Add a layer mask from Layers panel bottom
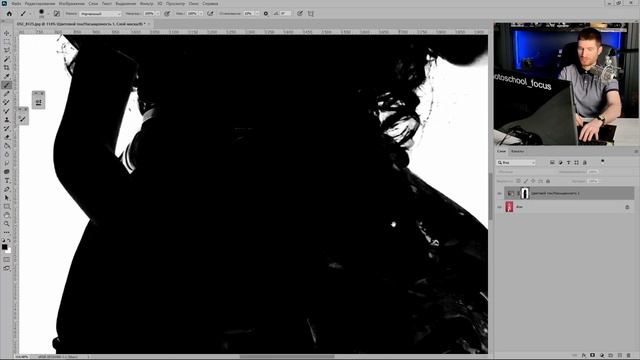This screenshot has width=640, height=360. [593, 356]
